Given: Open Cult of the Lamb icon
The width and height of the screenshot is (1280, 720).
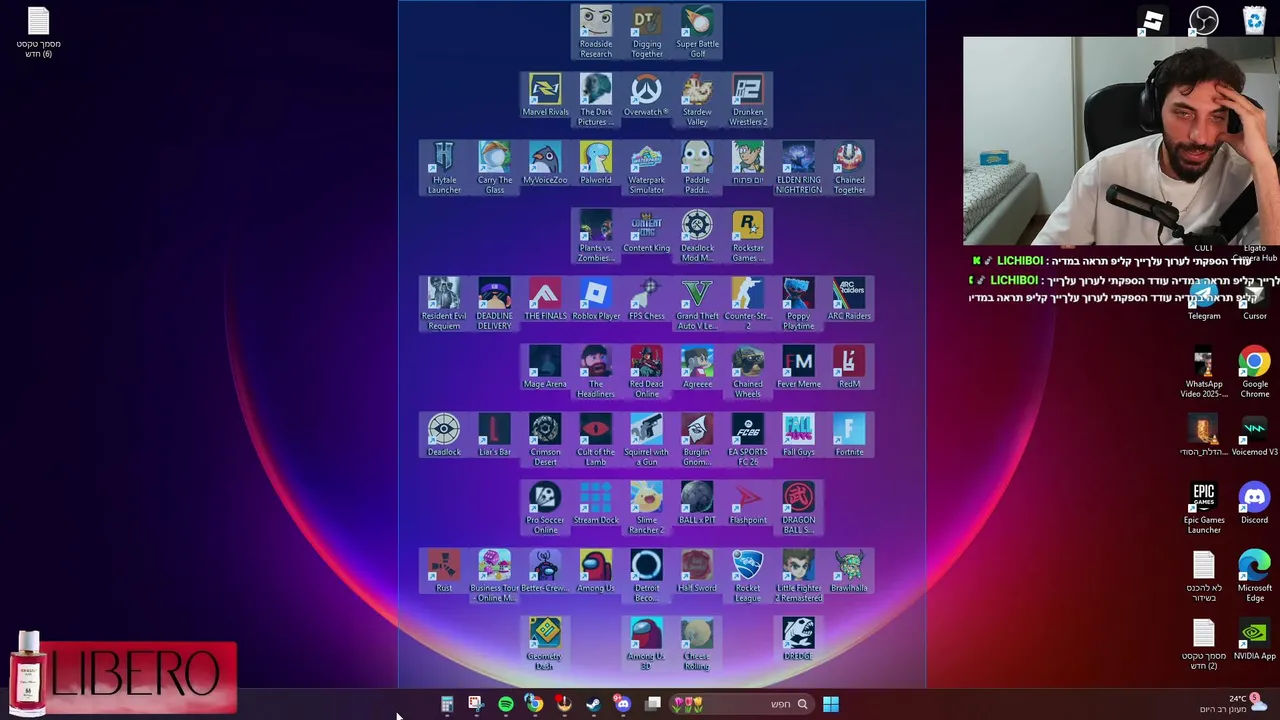Looking at the screenshot, I should tap(596, 440).
